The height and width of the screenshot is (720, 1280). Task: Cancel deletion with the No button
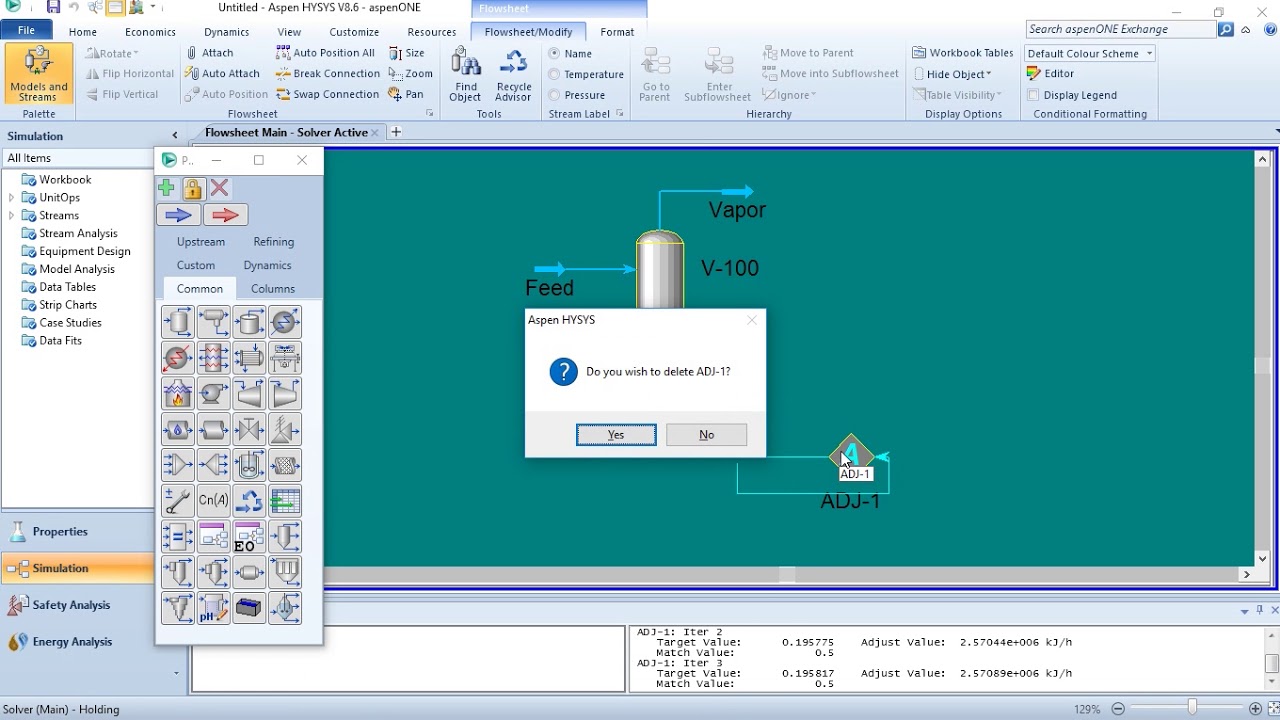pyautogui.click(x=707, y=435)
